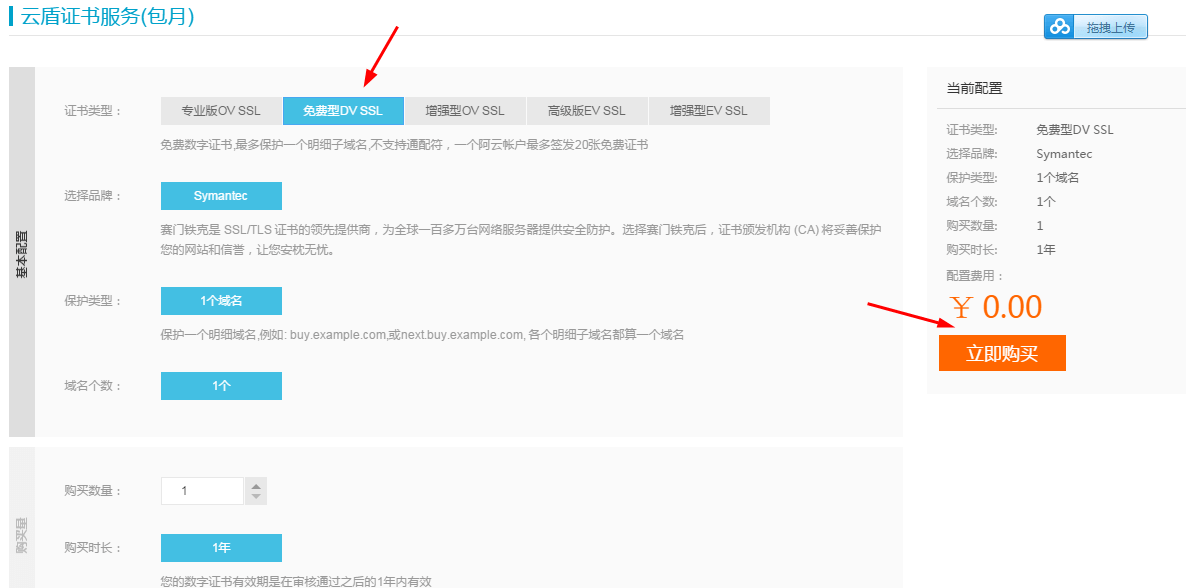Screen dimensions: 1186x588
Task: Click the Symantec value in 当前配置
Action: coord(1064,154)
